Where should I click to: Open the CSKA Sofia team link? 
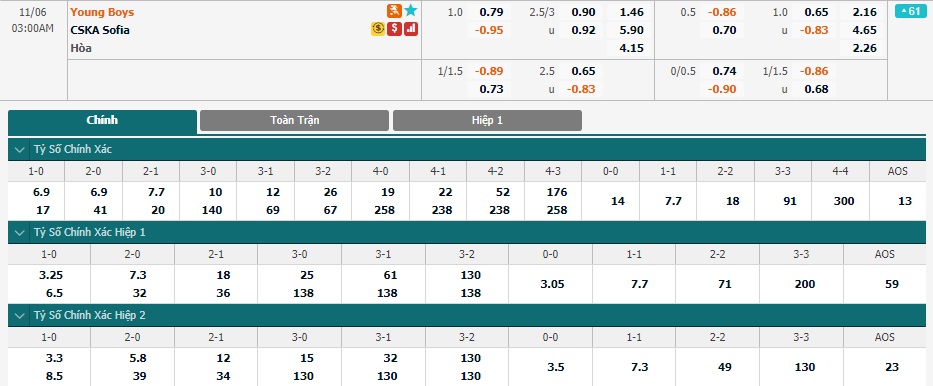point(100,30)
